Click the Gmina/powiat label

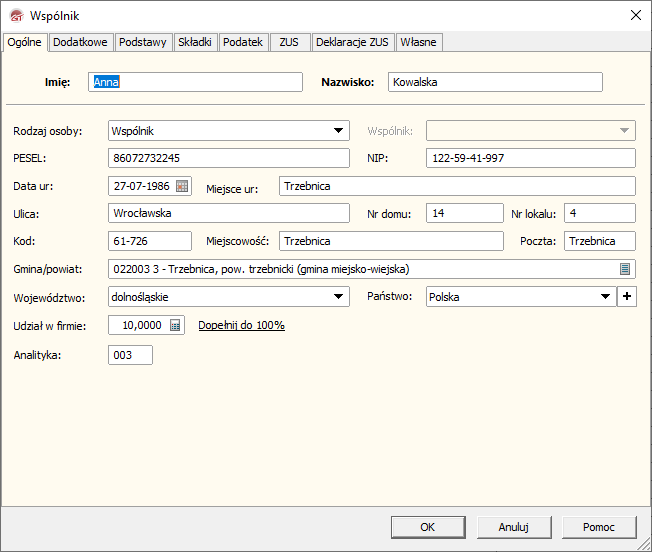(x=48, y=269)
